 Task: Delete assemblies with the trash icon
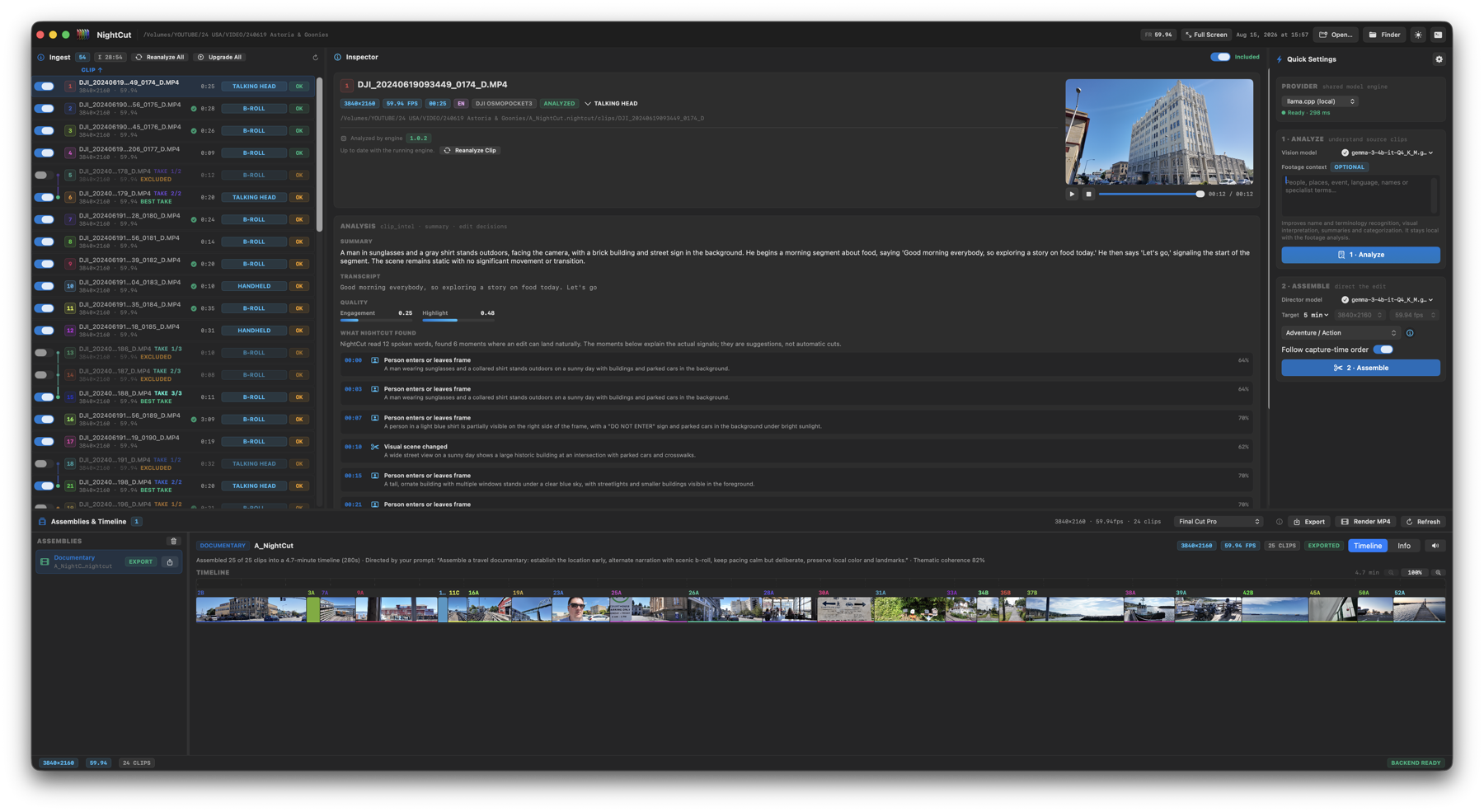[x=173, y=542]
